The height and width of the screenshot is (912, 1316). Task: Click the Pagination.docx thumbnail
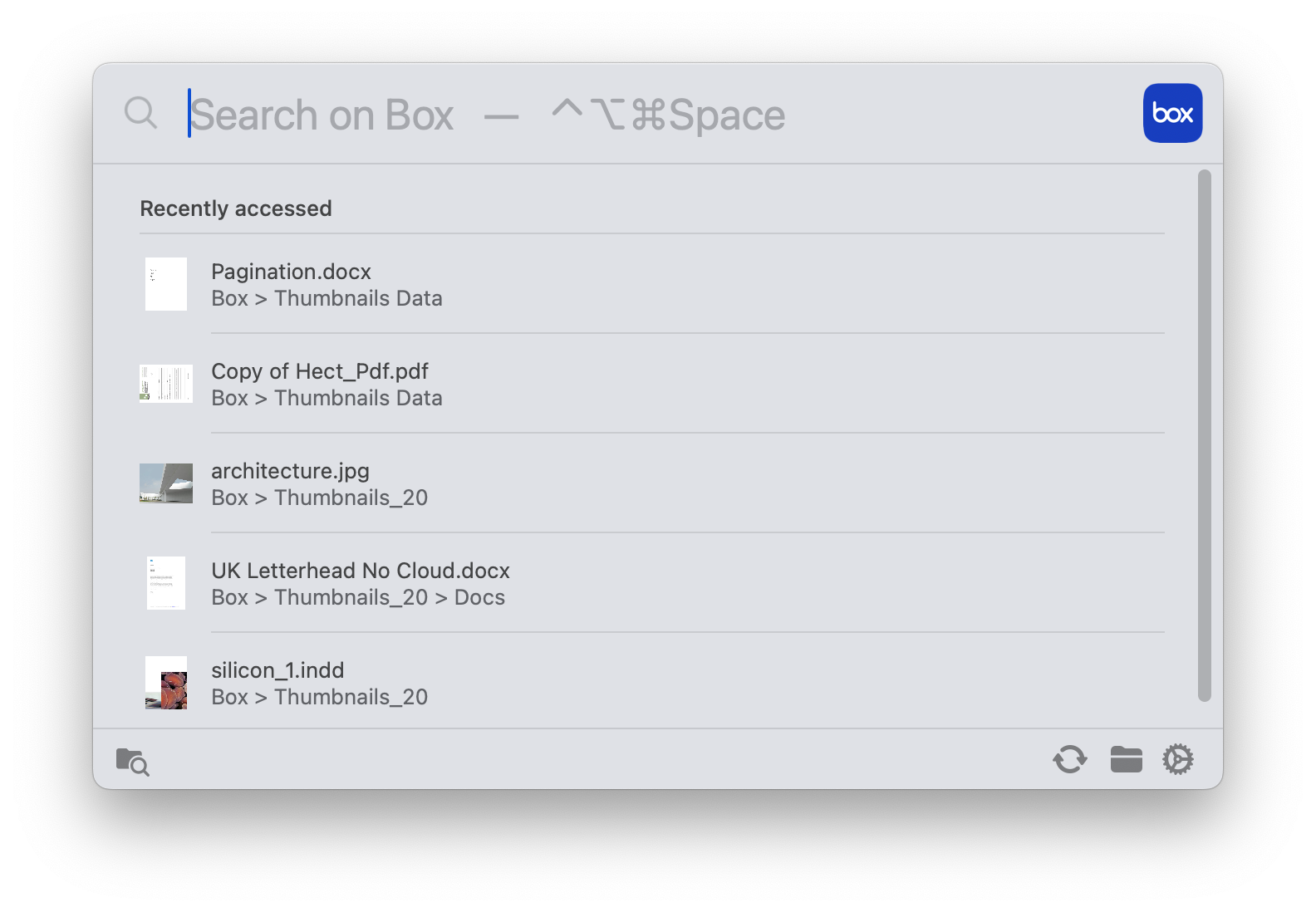click(166, 284)
